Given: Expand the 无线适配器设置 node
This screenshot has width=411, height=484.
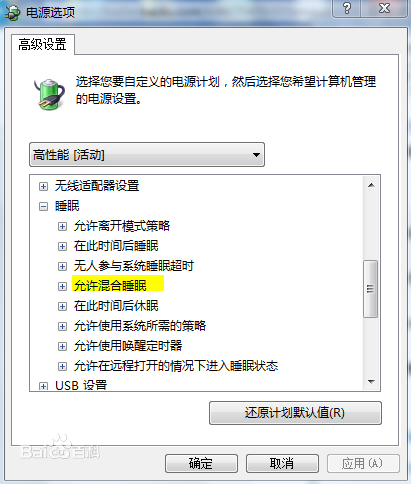Looking at the screenshot, I should pos(43,186).
